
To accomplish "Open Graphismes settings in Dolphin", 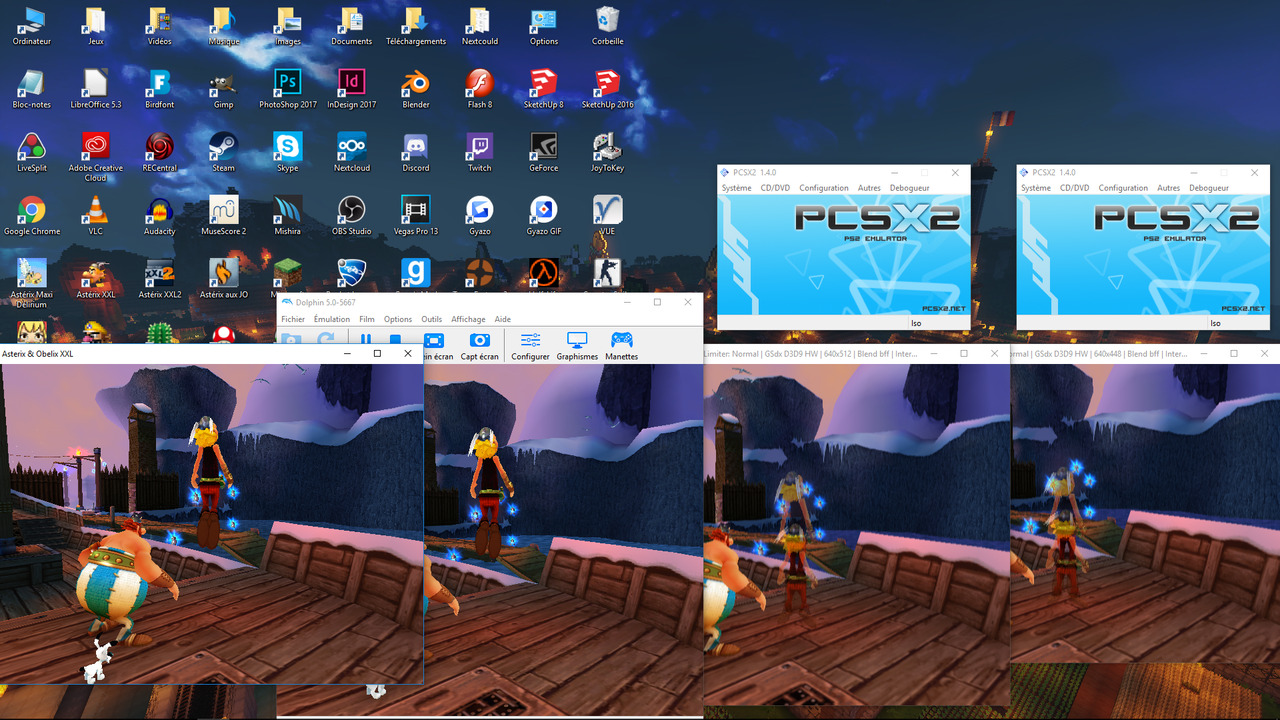I will click(577, 346).
